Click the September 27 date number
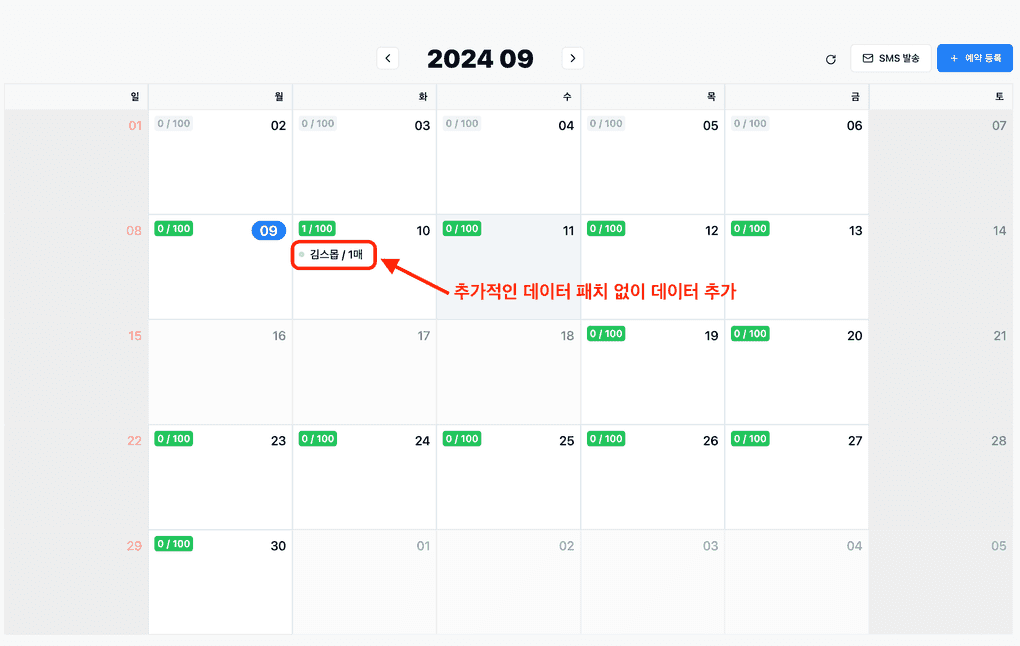The image size is (1020, 646). [x=855, y=438]
